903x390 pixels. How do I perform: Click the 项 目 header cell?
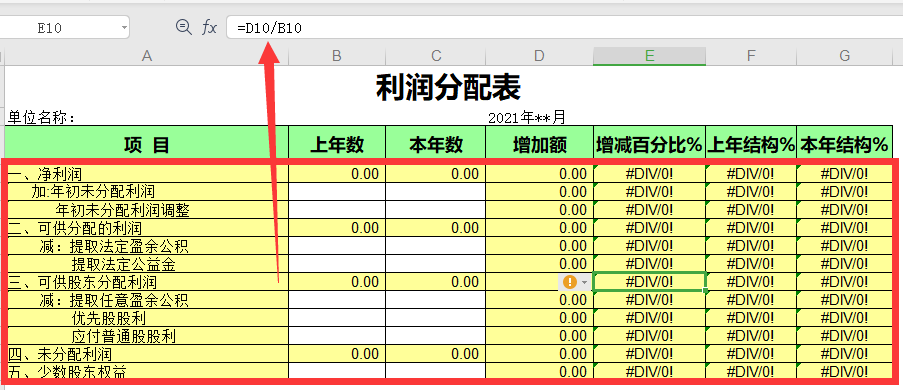[x=147, y=145]
